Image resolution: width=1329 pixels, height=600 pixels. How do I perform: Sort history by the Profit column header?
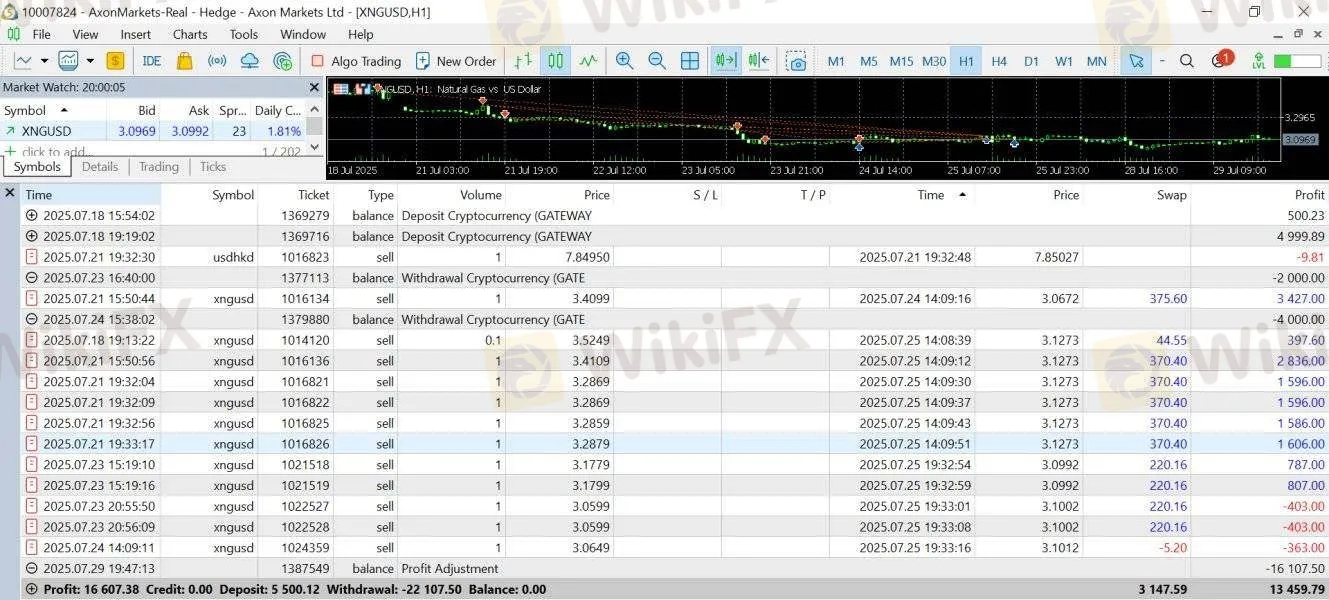click(x=1309, y=195)
